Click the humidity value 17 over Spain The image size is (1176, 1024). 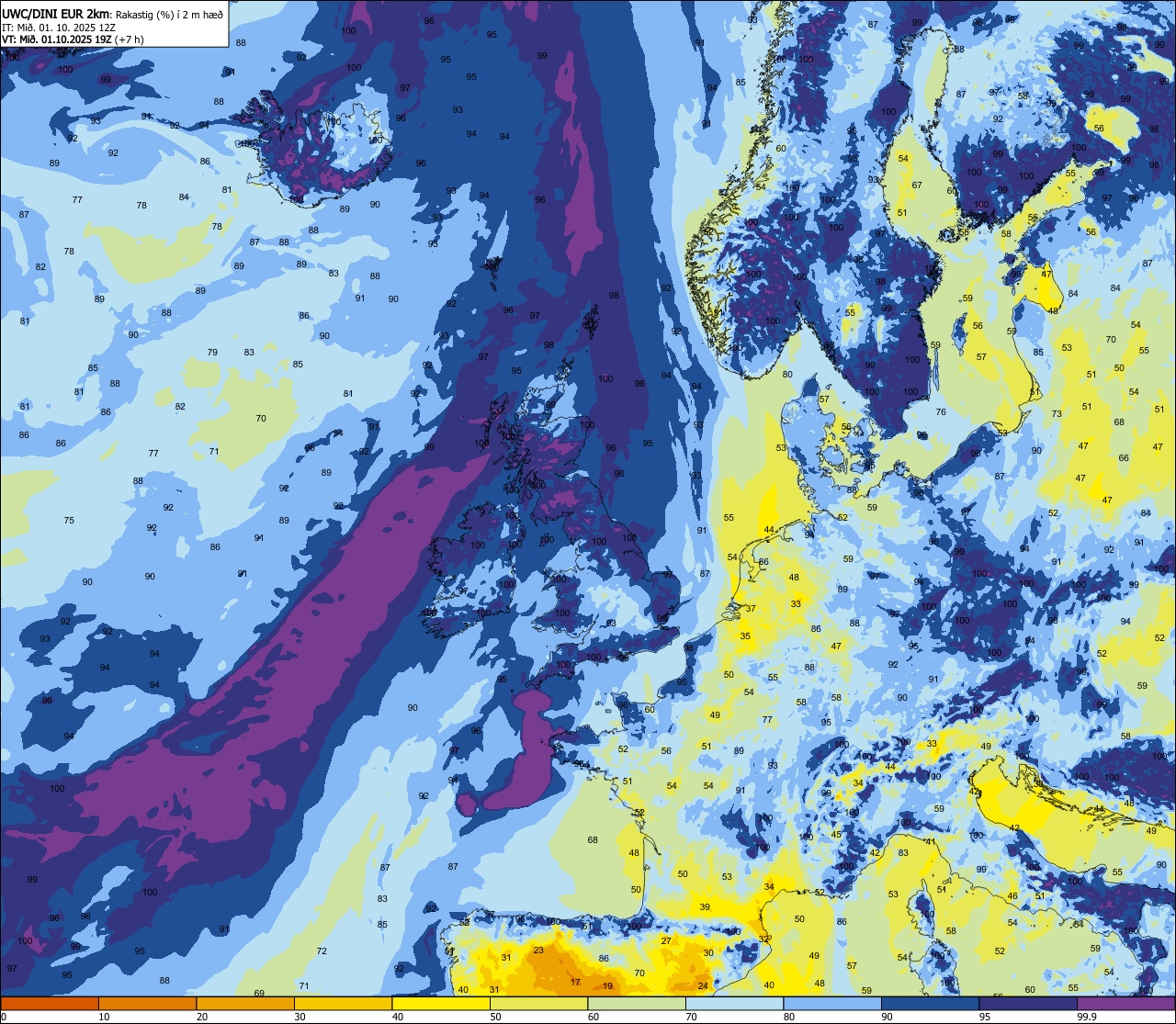pyautogui.click(x=575, y=982)
